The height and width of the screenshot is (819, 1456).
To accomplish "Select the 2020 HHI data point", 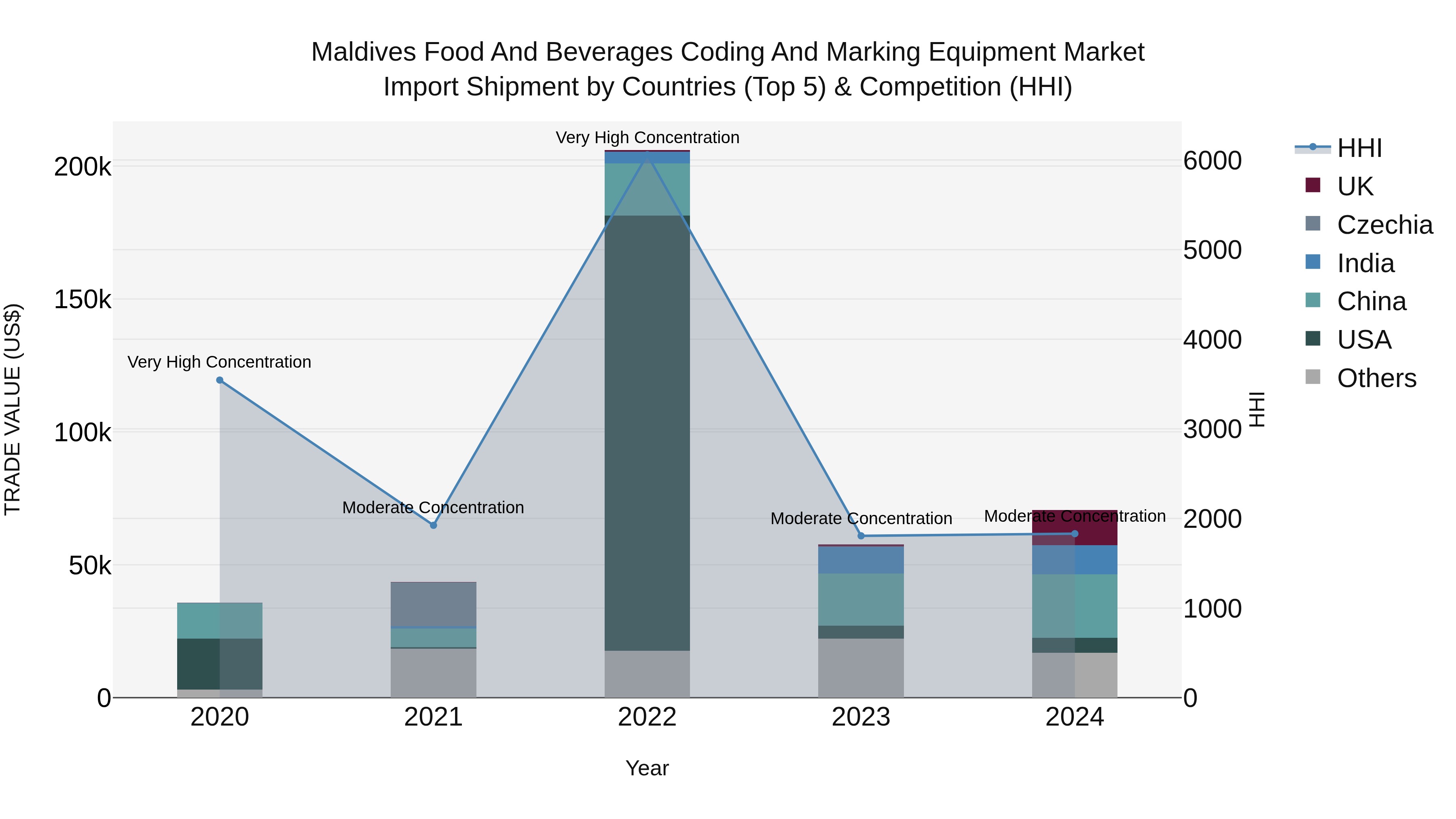I will coord(220,381).
